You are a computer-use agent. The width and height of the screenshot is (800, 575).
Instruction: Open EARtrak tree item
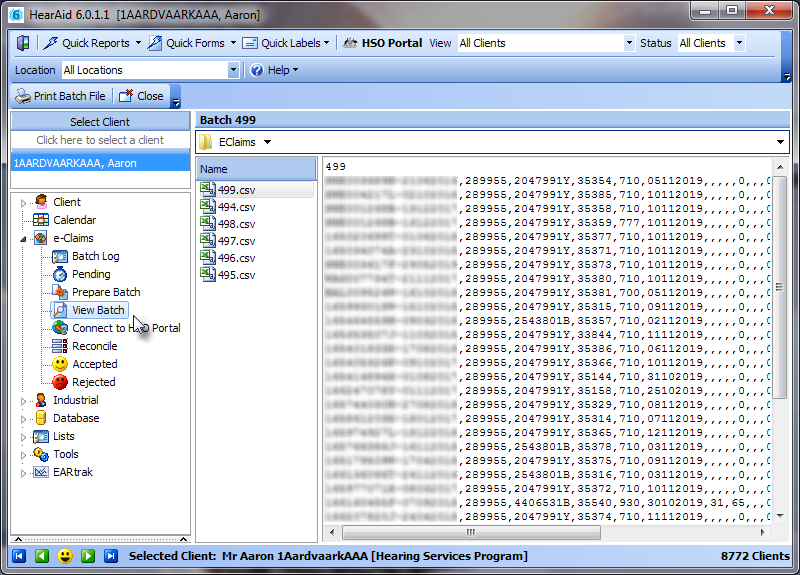pos(73,472)
